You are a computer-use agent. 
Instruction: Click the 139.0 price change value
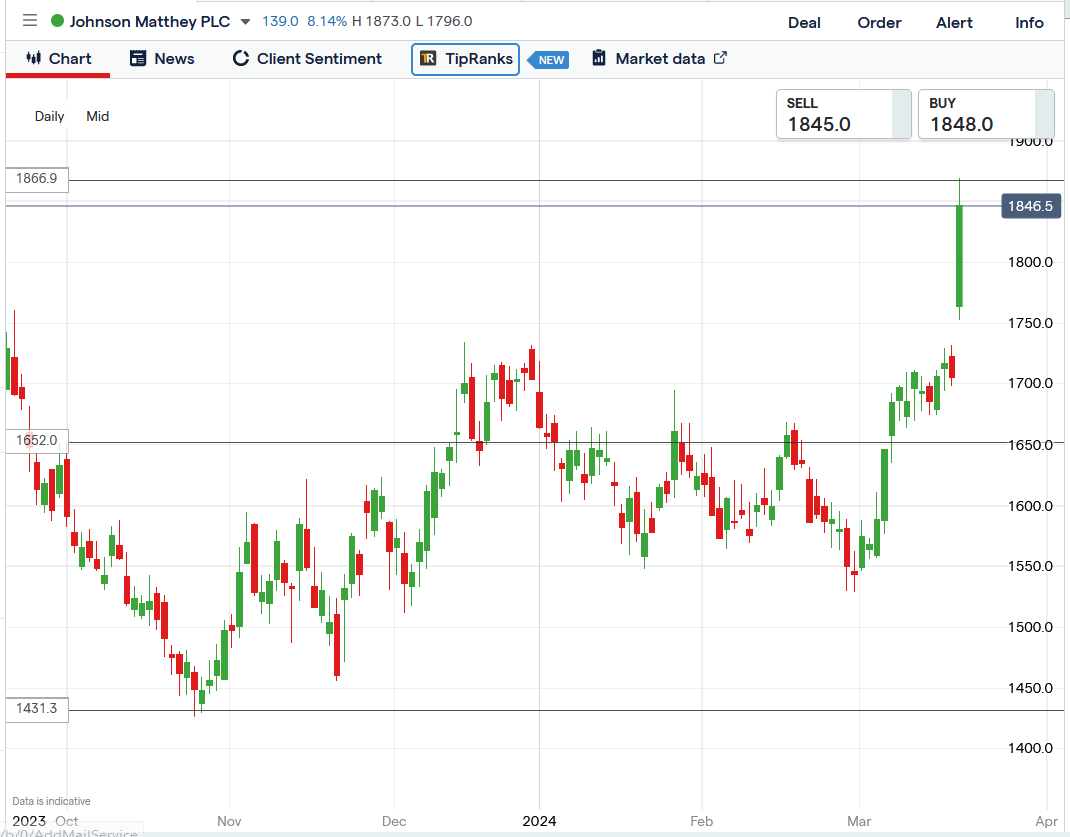coord(280,21)
